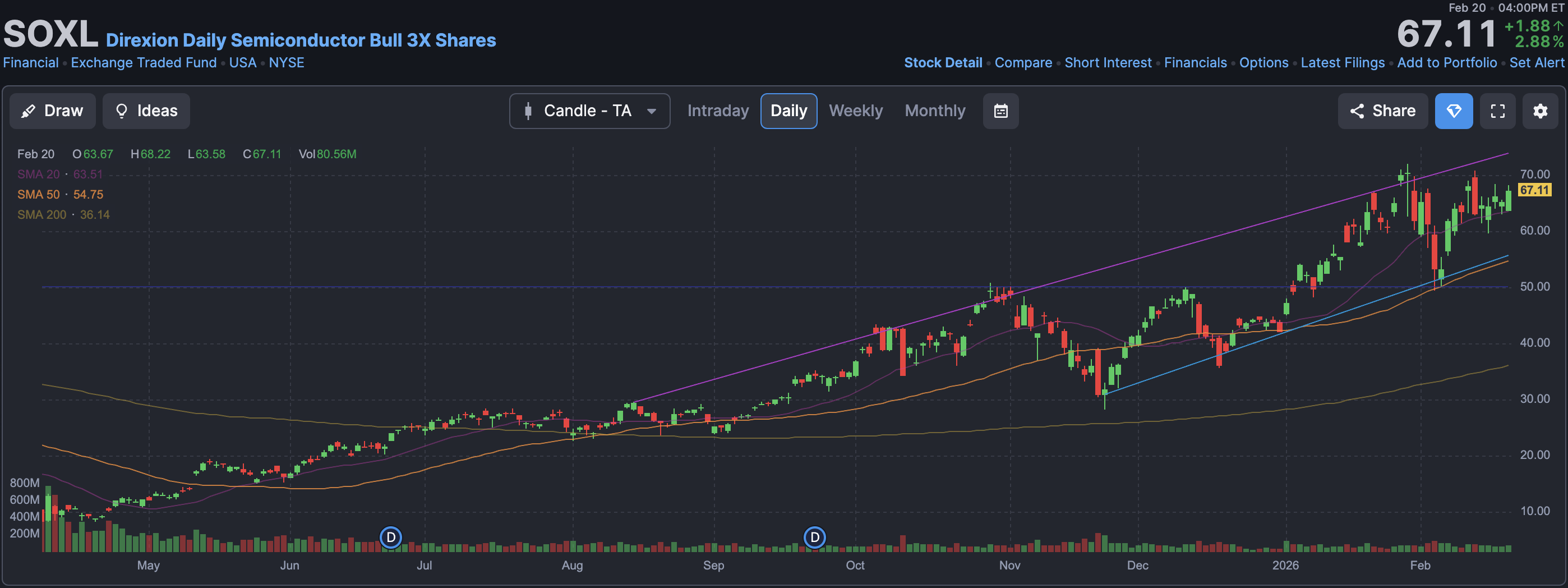The image size is (1568, 588).
Task: Click the 67.11 price tag on axis
Action: pyautogui.click(x=1534, y=190)
